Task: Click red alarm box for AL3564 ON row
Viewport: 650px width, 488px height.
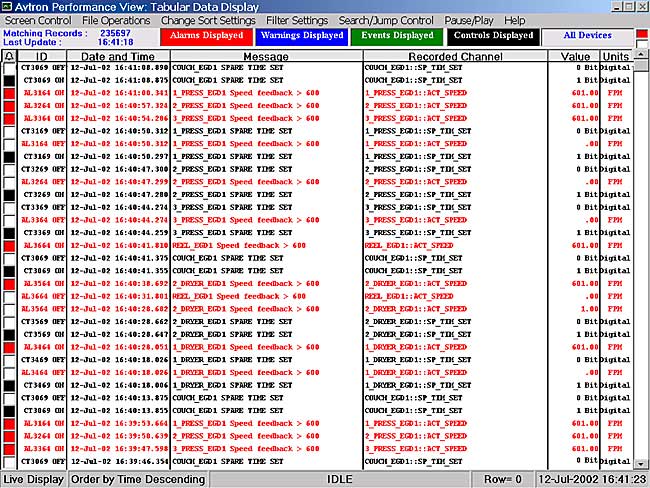Action: (x=9, y=284)
